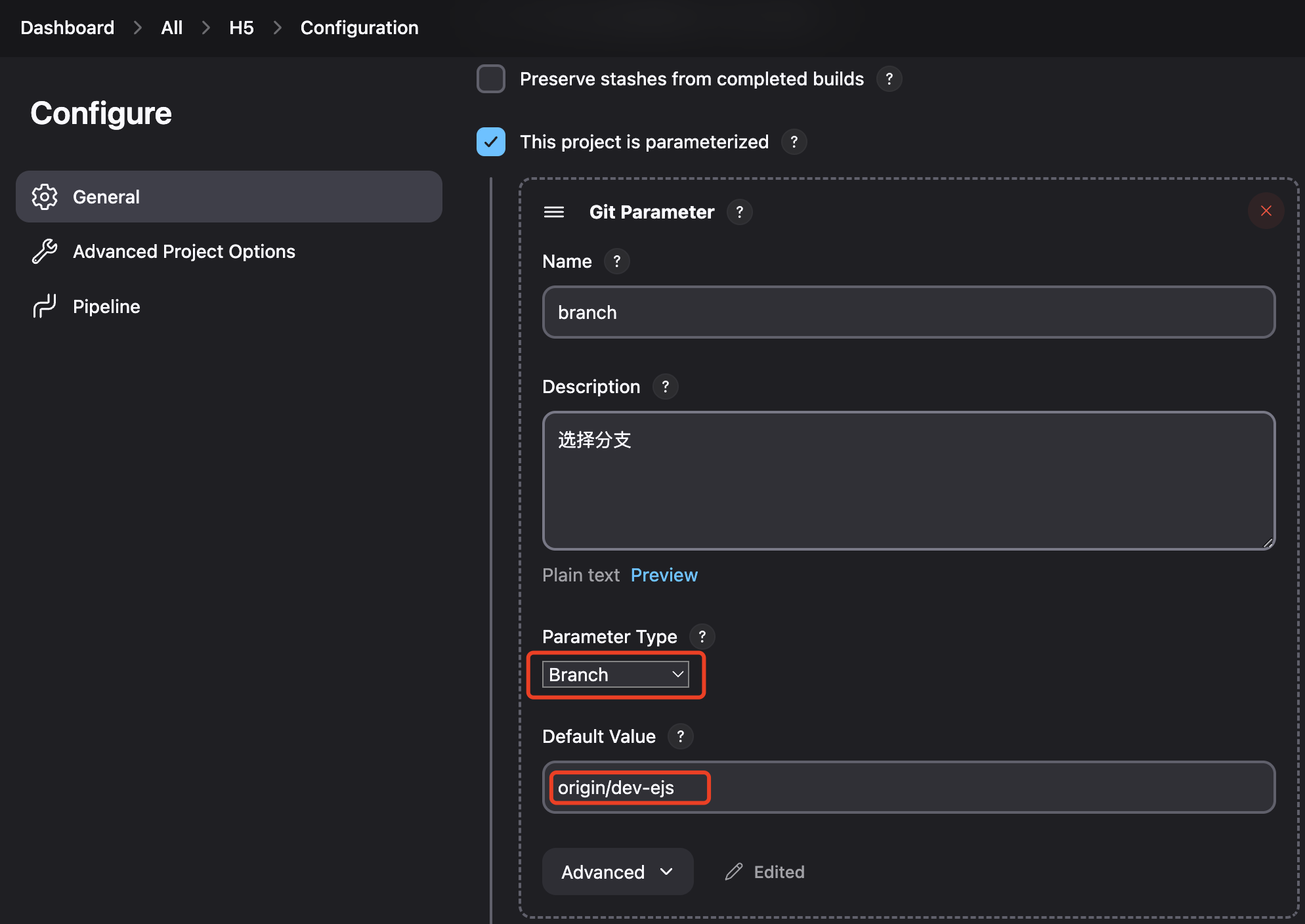1305x924 pixels.
Task: Click the Default Value field origin/dev-ejs
Action: pyautogui.click(x=909, y=787)
